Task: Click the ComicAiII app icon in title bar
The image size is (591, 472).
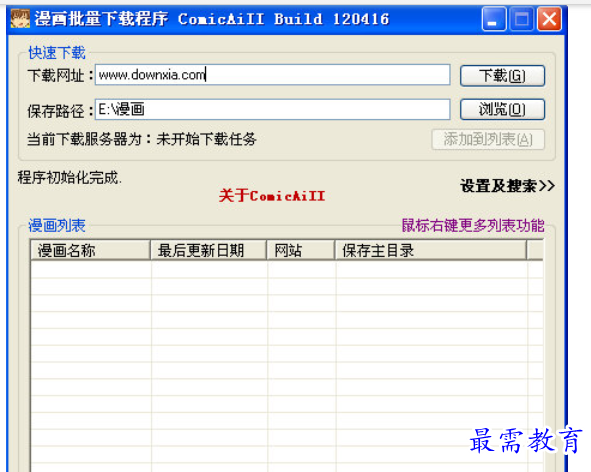Action: click(x=20, y=18)
